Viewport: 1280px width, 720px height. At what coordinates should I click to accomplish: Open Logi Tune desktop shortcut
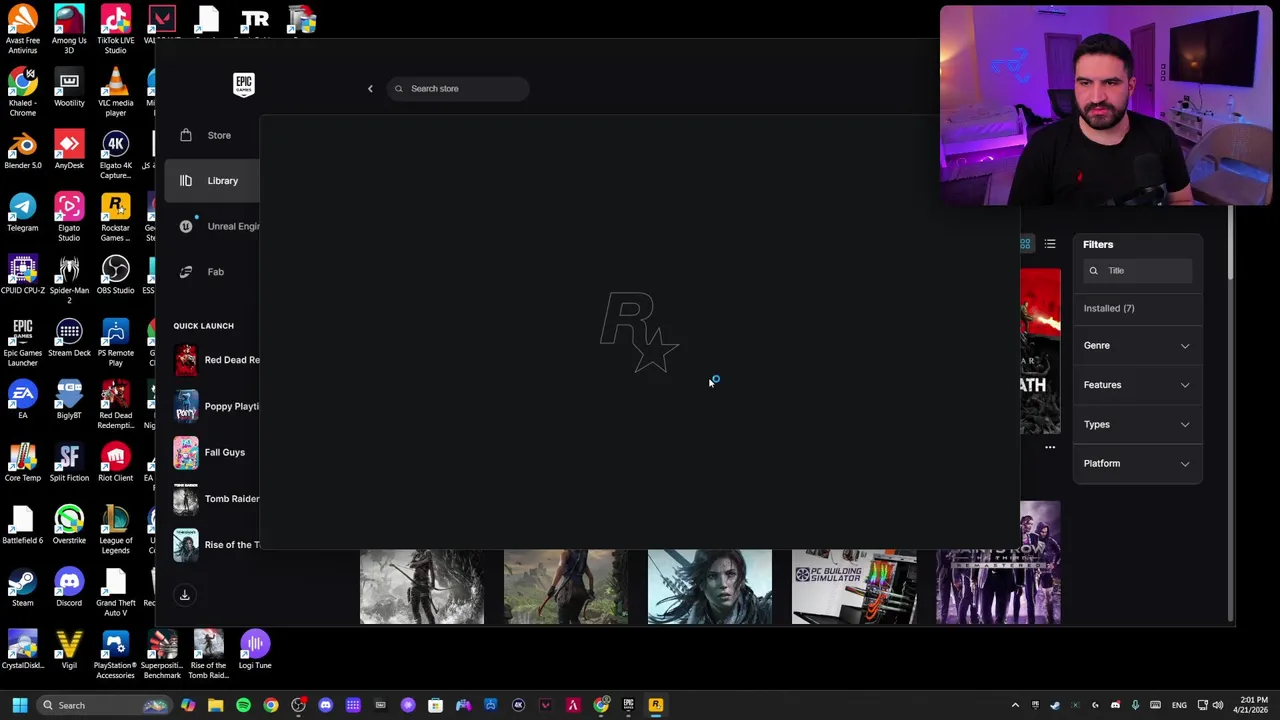[x=255, y=650]
